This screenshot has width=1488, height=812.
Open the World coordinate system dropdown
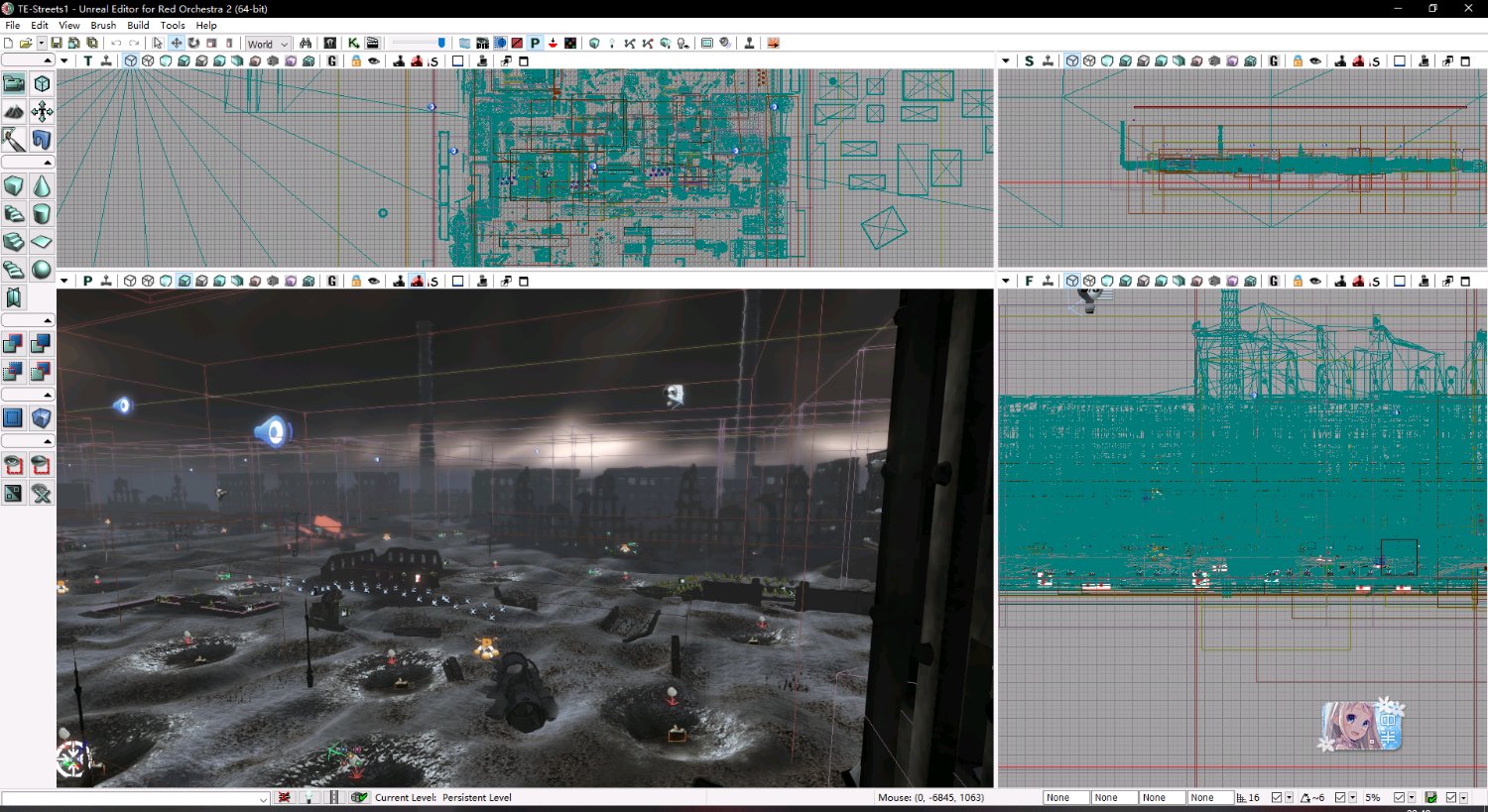(x=268, y=44)
